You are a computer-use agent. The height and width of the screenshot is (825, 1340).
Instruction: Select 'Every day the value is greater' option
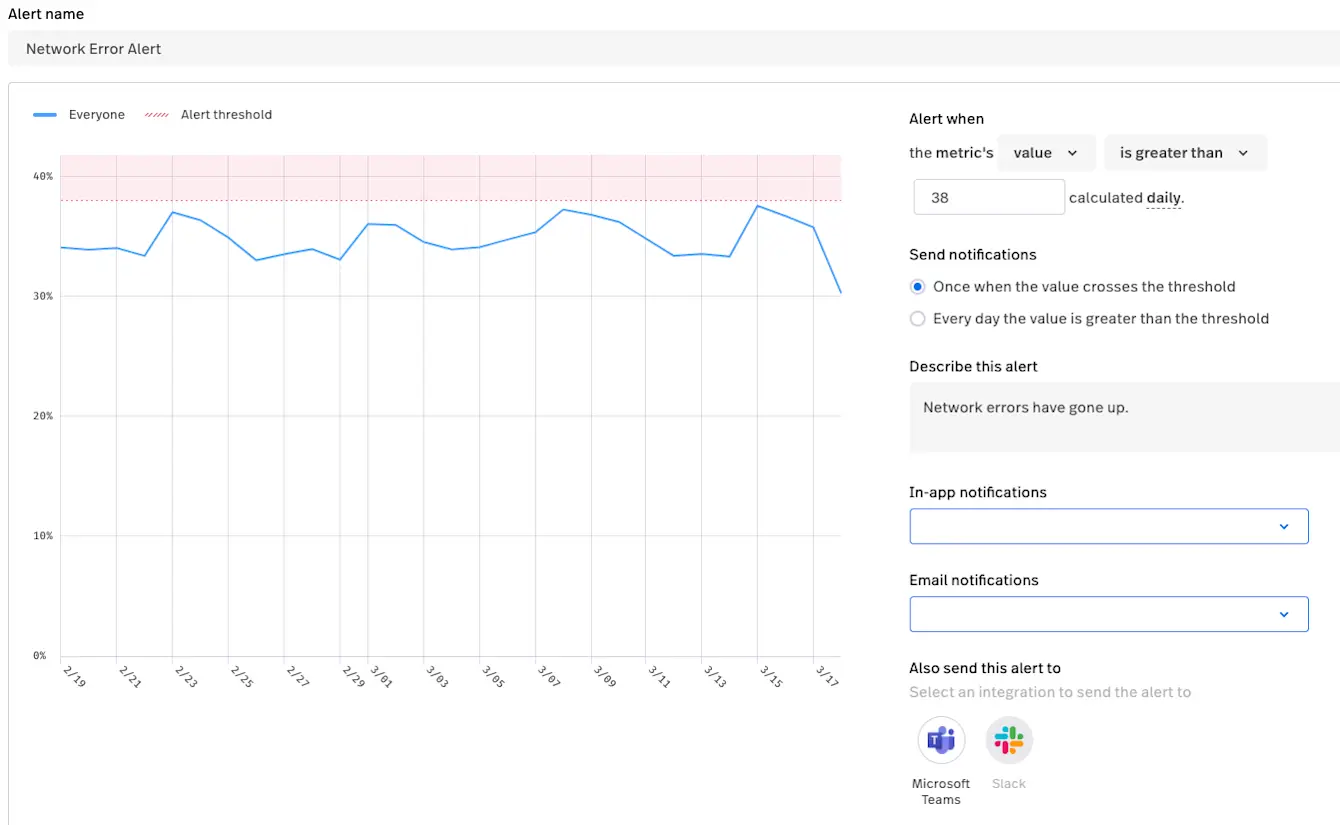[918, 319]
